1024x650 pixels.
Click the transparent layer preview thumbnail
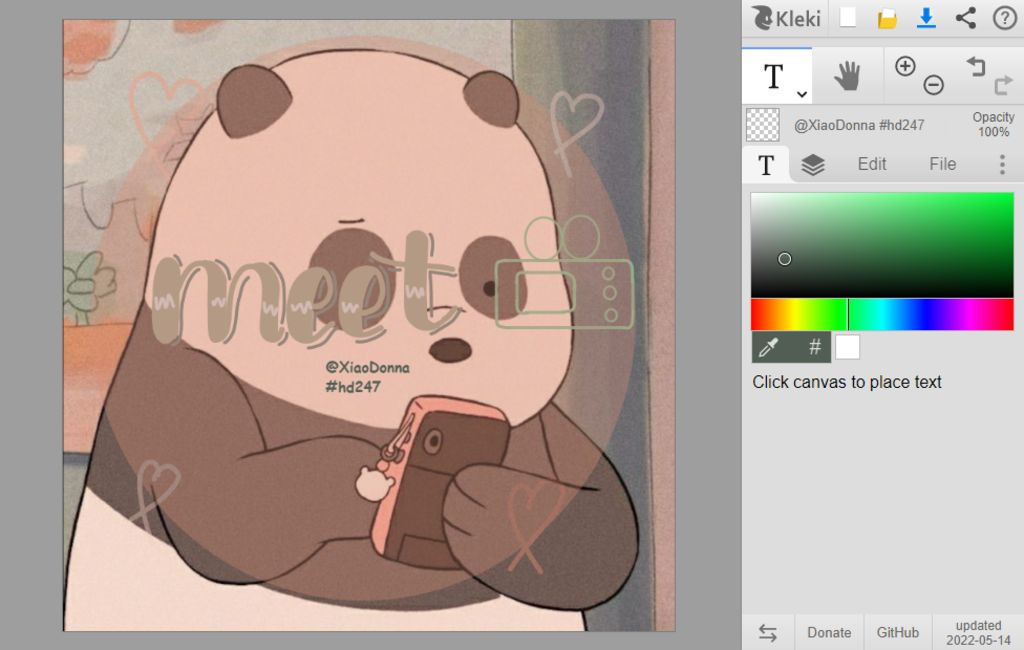tap(763, 125)
